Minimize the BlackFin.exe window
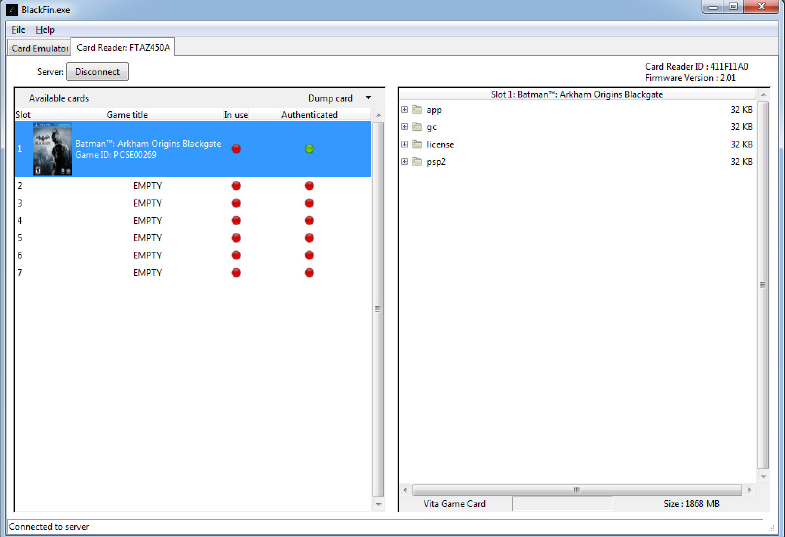 (713, 7)
